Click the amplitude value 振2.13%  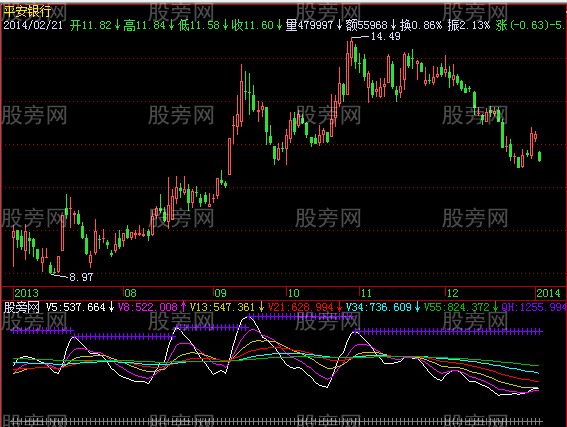469,25
